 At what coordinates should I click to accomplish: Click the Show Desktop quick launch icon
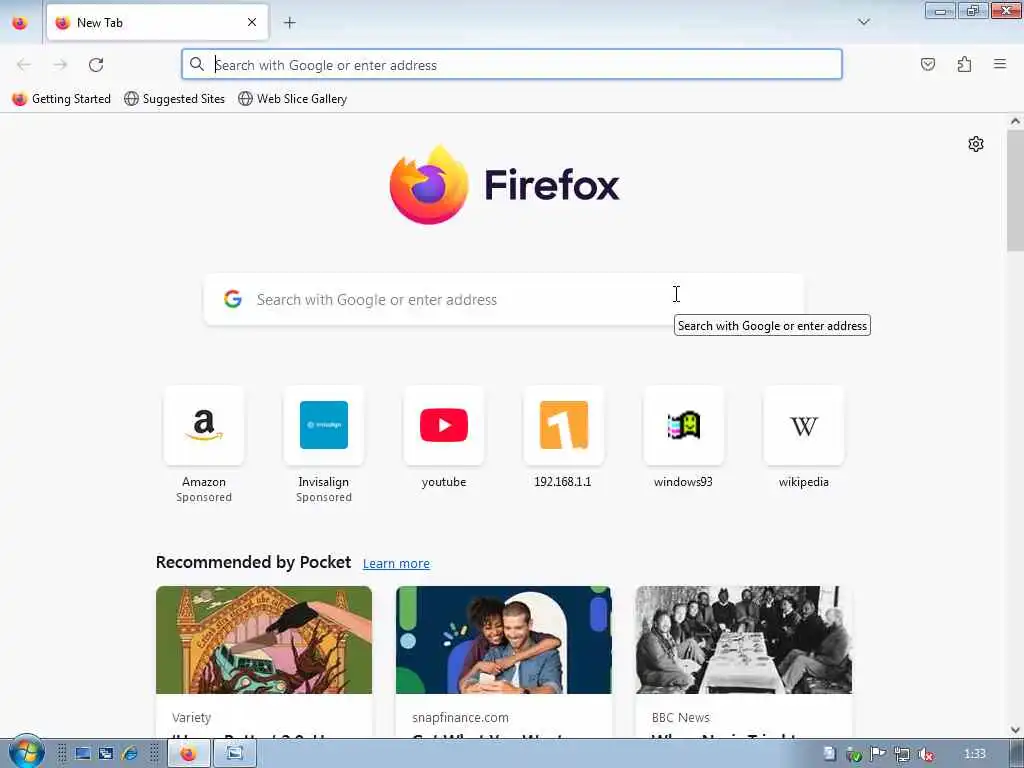click(82, 754)
